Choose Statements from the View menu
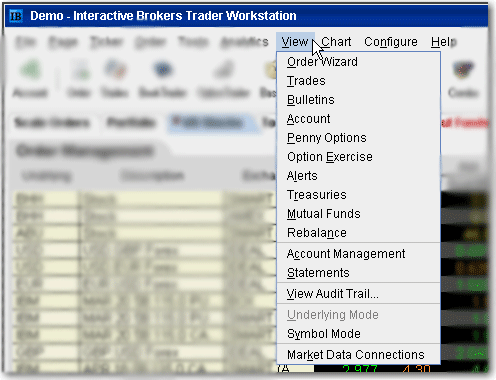 click(359, 273)
